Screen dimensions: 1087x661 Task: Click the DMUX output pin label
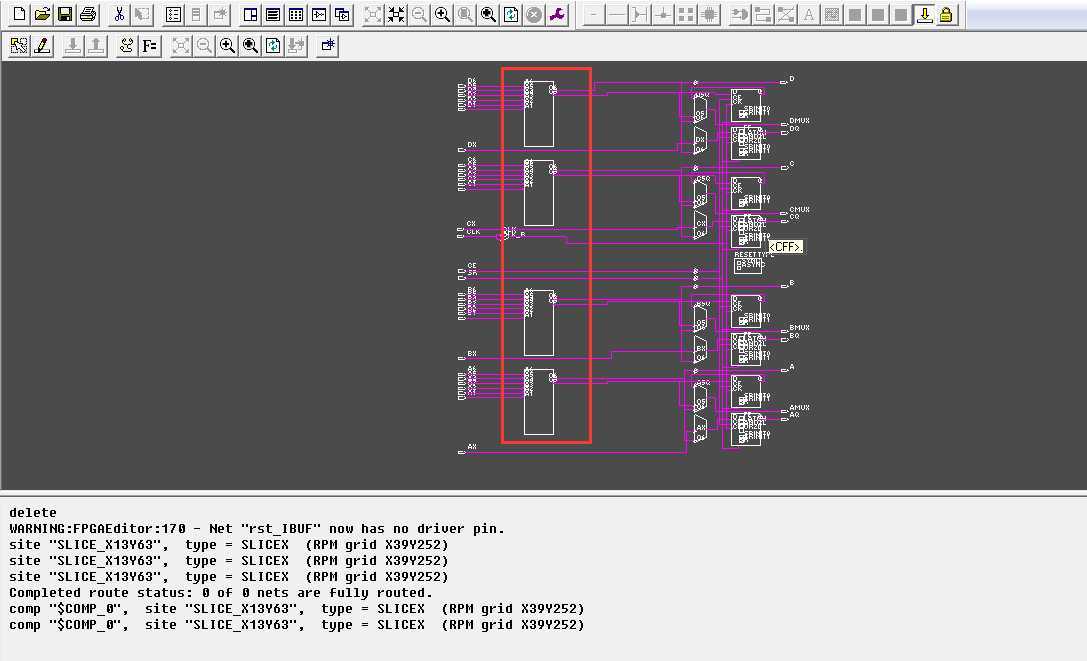tap(799, 121)
